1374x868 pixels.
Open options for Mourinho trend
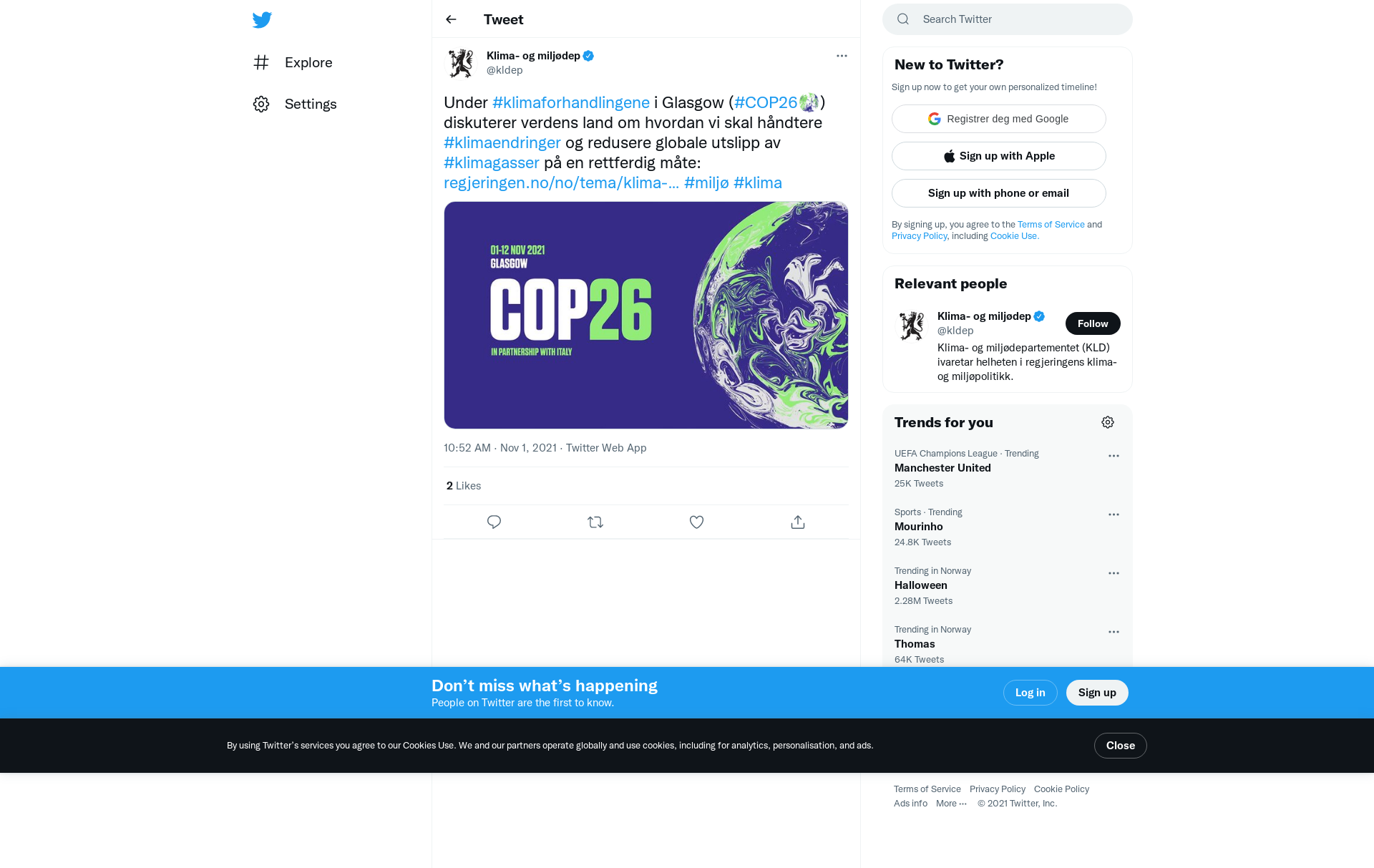tap(1114, 515)
